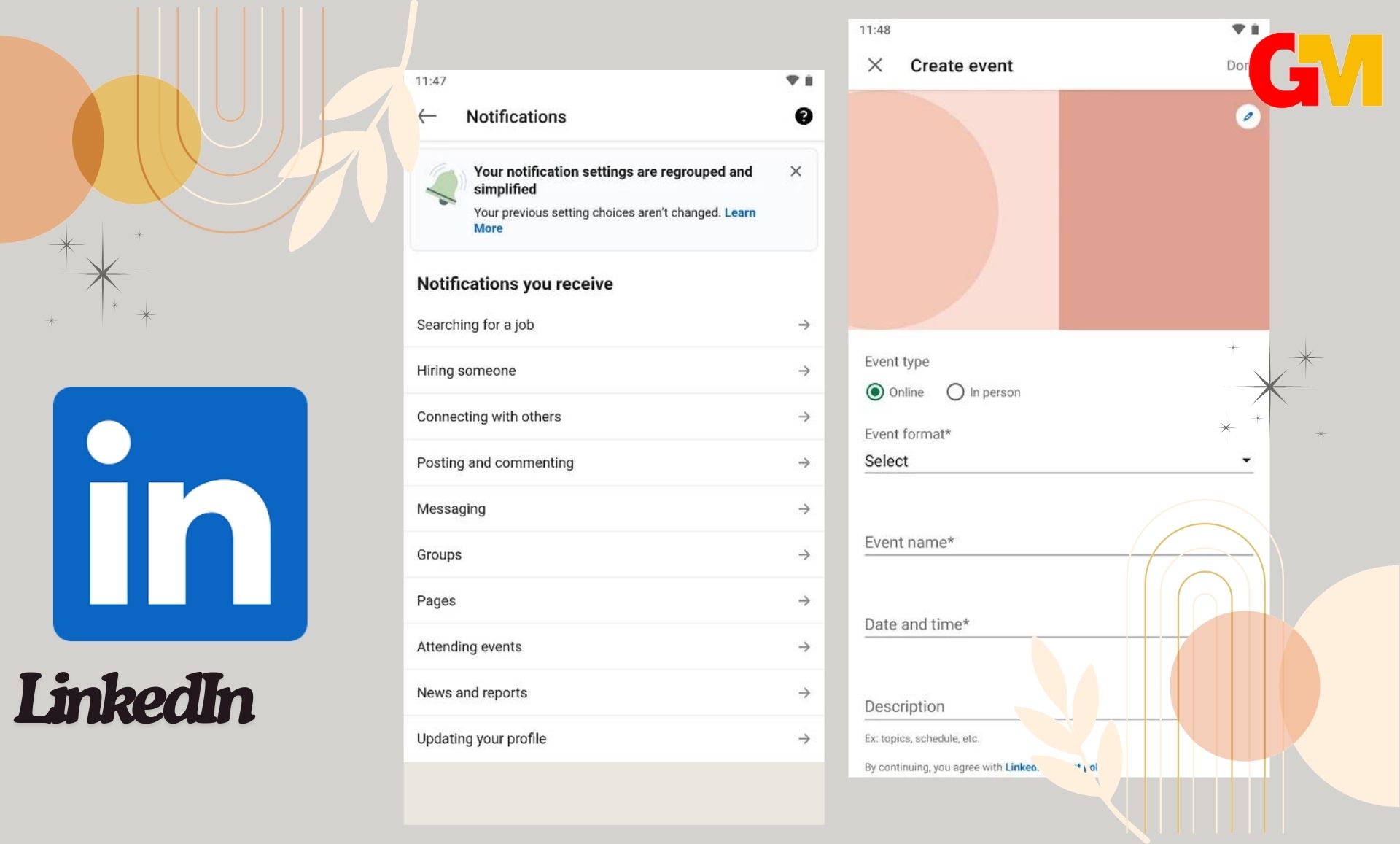Open Messaging notification settings
The height and width of the screenshot is (844, 1400).
pos(613,508)
